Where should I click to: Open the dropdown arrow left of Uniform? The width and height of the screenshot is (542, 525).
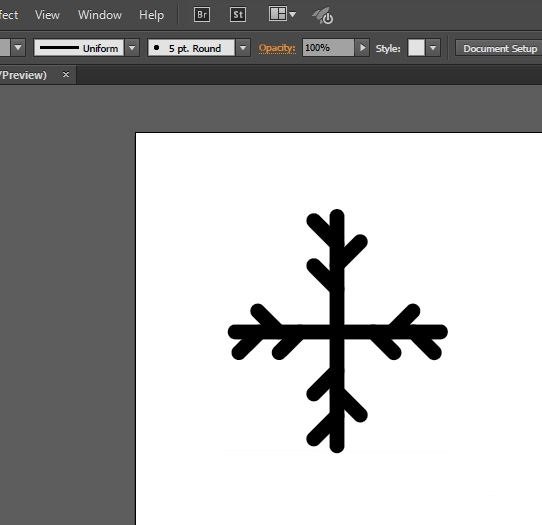click(x=18, y=48)
